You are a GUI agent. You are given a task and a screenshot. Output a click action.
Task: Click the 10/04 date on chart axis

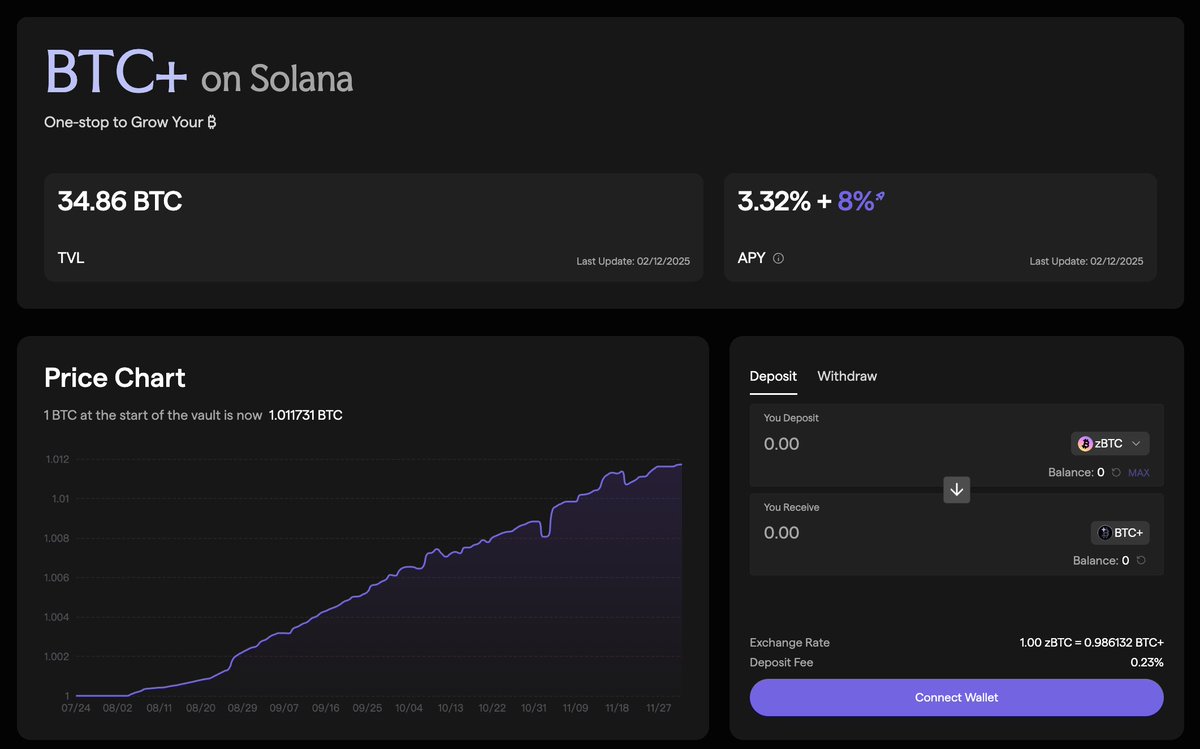(409, 707)
